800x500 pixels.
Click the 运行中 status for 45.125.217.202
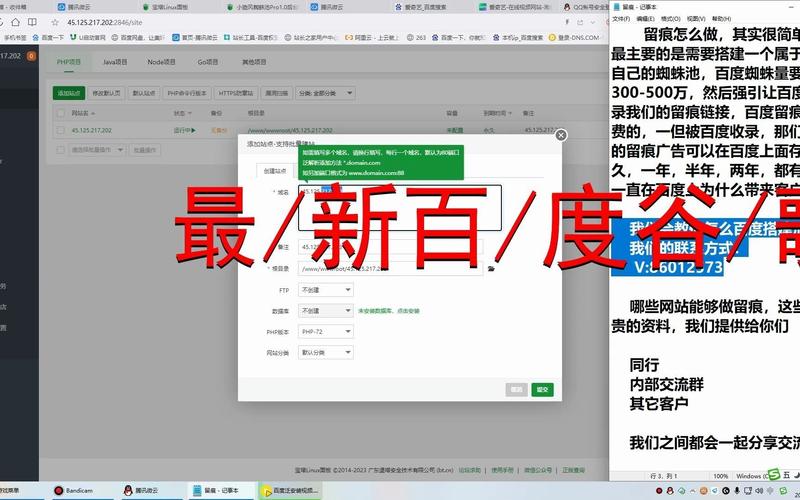coord(185,131)
